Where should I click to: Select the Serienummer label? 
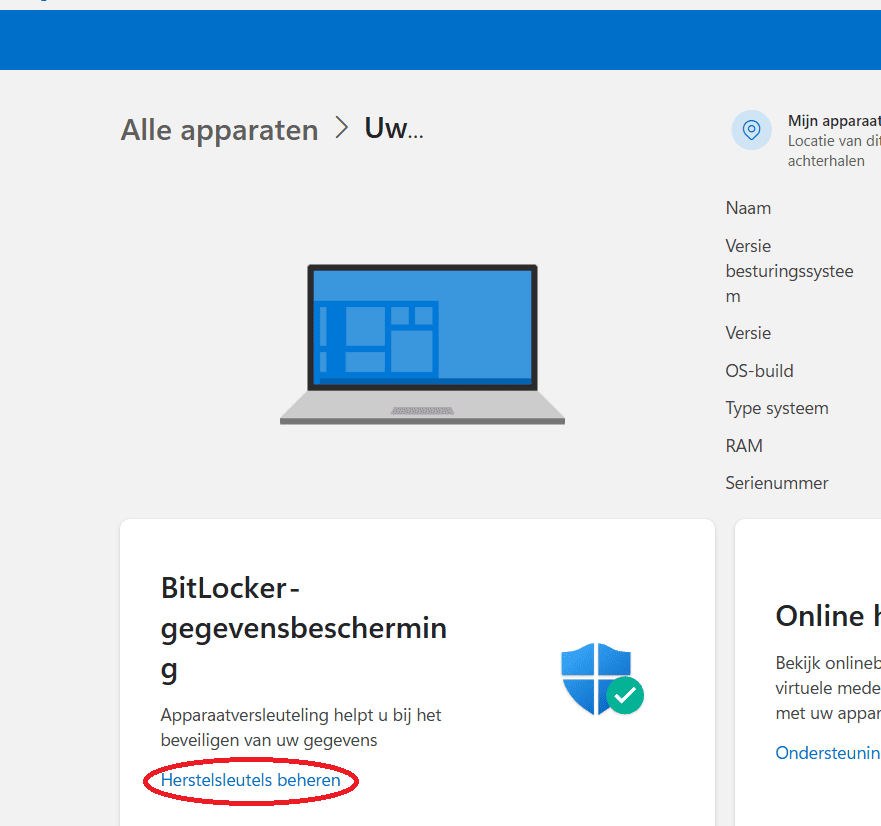click(777, 482)
